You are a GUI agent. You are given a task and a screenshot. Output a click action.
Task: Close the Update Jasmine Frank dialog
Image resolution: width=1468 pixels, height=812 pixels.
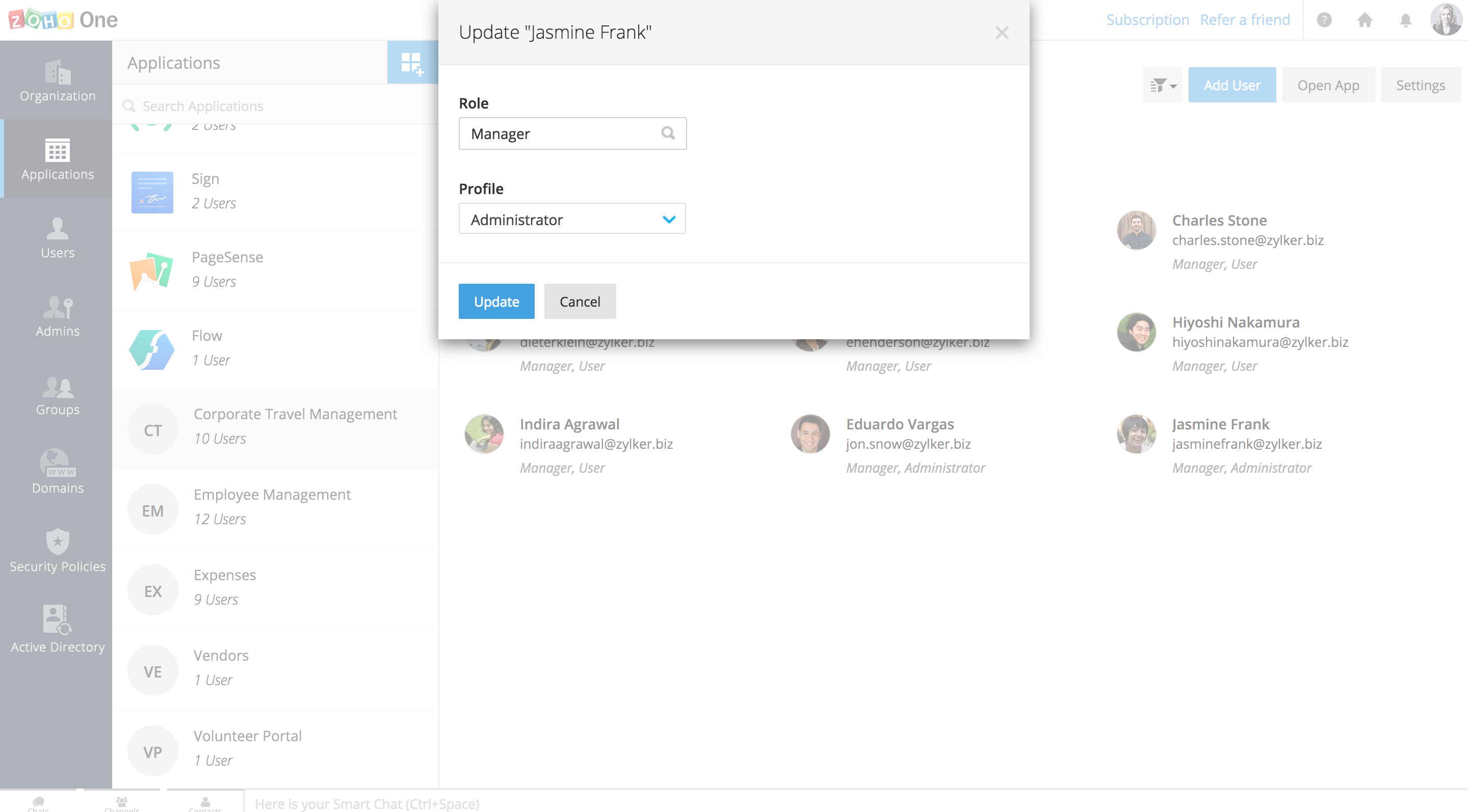pyautogui.click(x=1002, y=33)
